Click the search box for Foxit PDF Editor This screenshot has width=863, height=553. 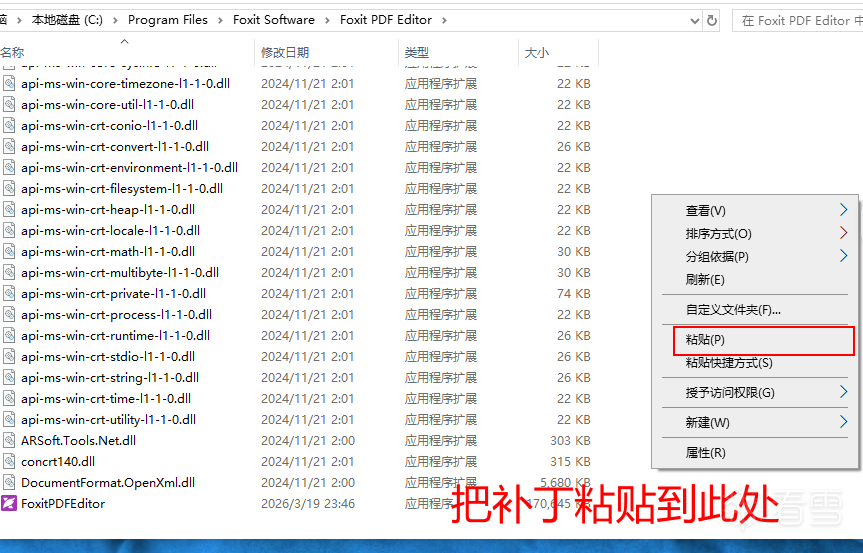(798, 20)
